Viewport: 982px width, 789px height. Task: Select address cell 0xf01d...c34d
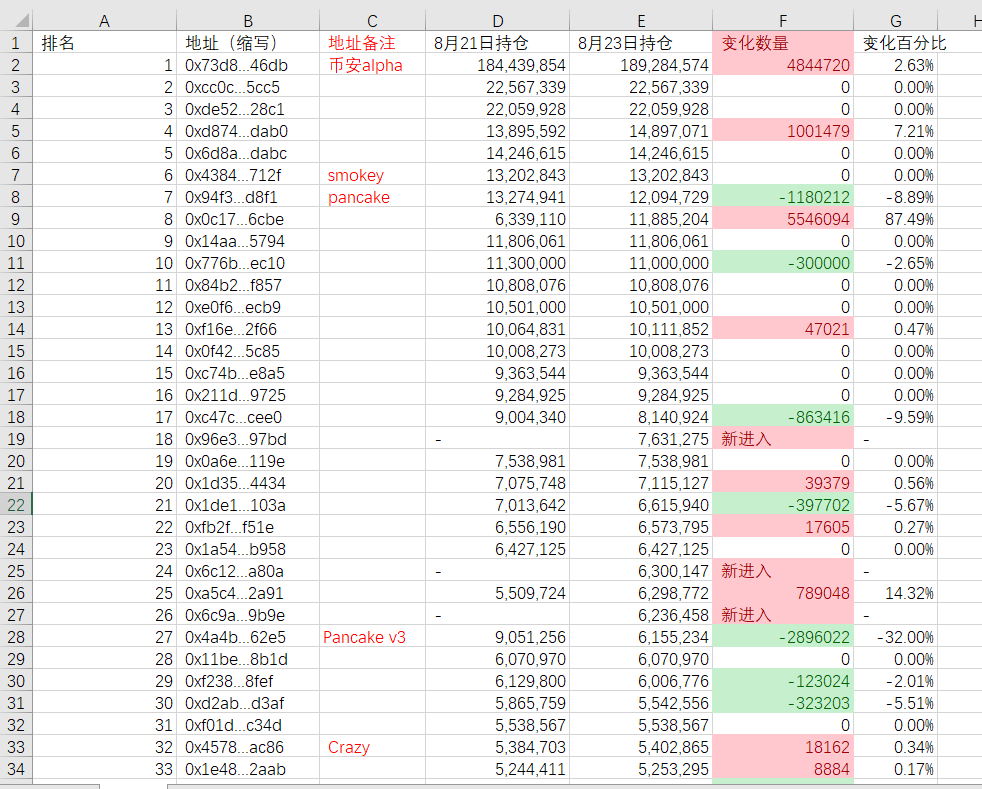[x=248, y=725]
